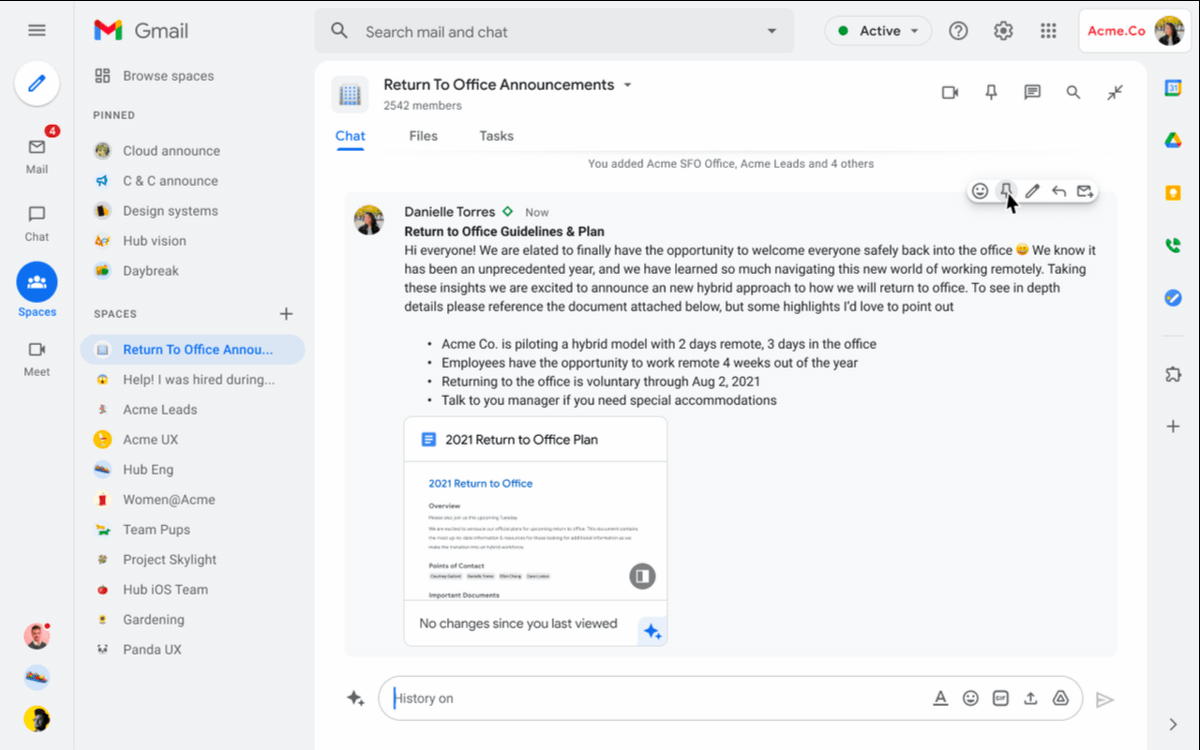The image size is (1200, 750).
Task: Collapse the chat view with arrows icon
Action: pos(1115,92)
